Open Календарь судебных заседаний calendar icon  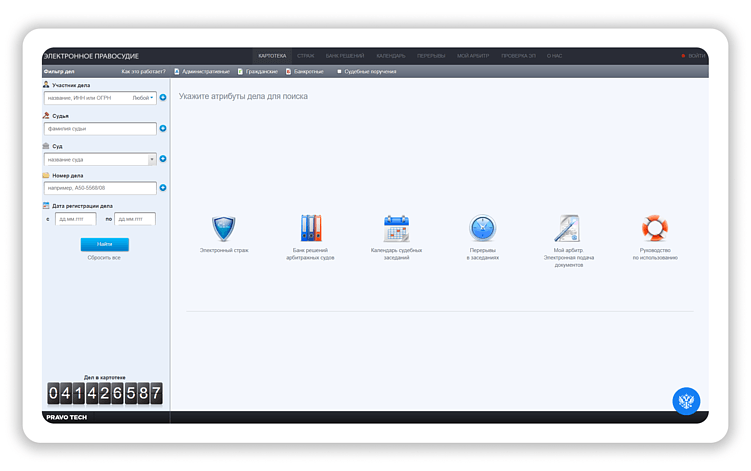pos(397,228)
